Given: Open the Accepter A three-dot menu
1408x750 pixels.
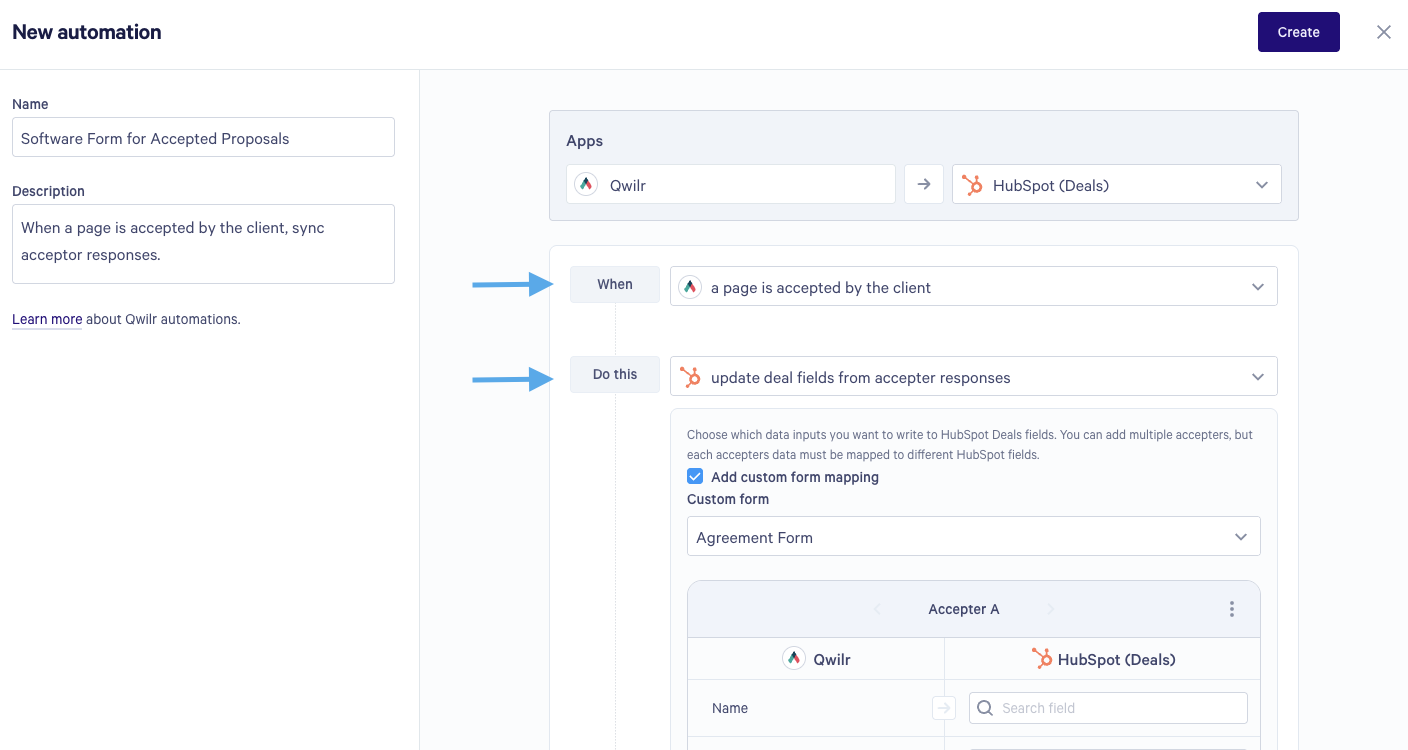Looking at the screenshot, I should (x=1232, y=609).
